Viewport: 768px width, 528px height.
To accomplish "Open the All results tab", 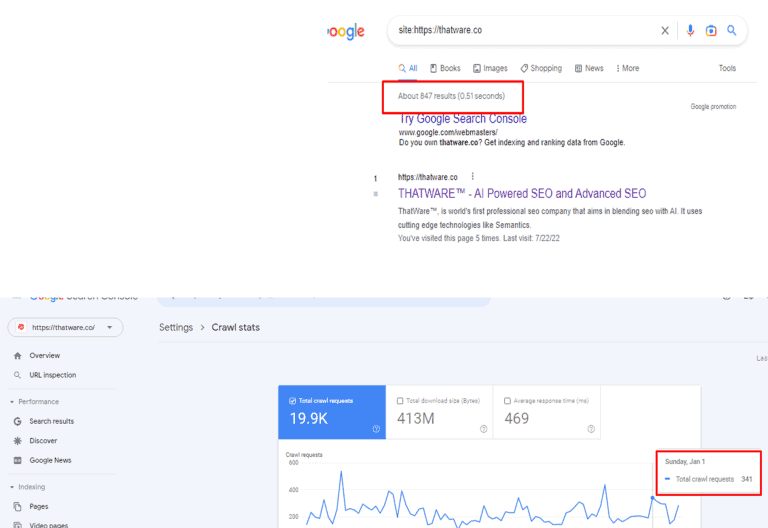I will [408, 69].
